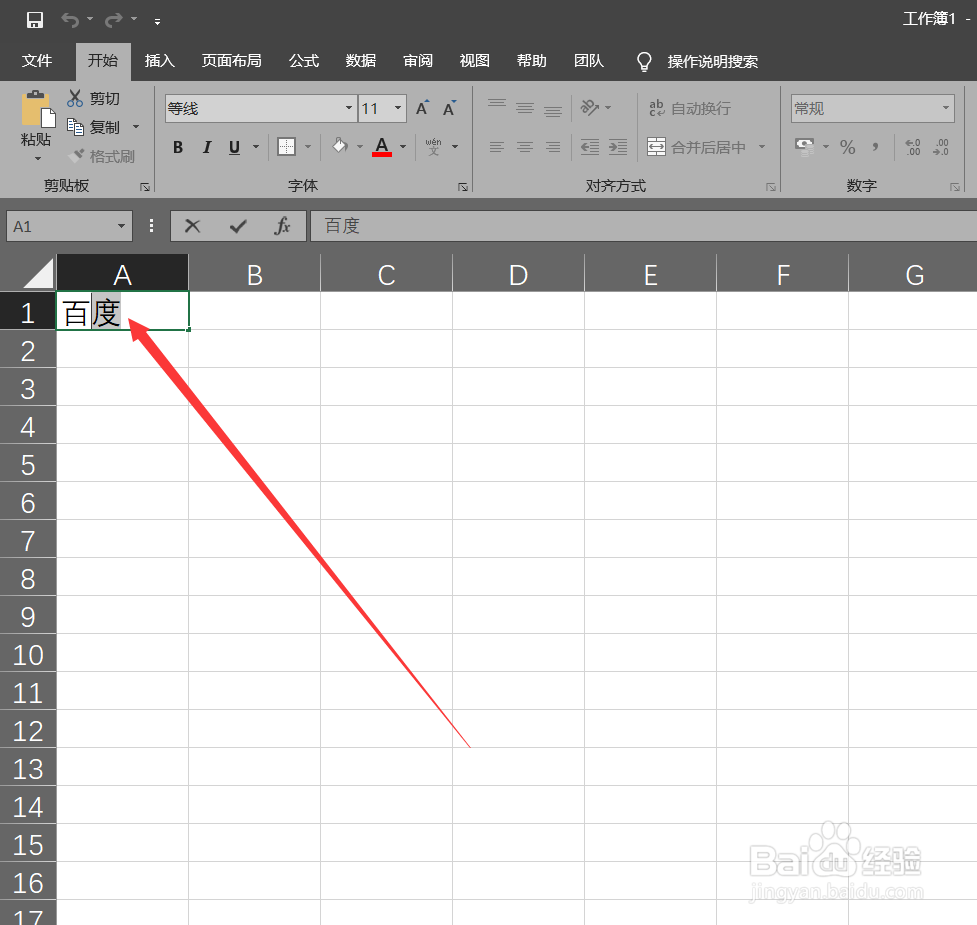Expand underline style dropdown arrow
This screenshot has width=977, height=925.
pos(255,147)
